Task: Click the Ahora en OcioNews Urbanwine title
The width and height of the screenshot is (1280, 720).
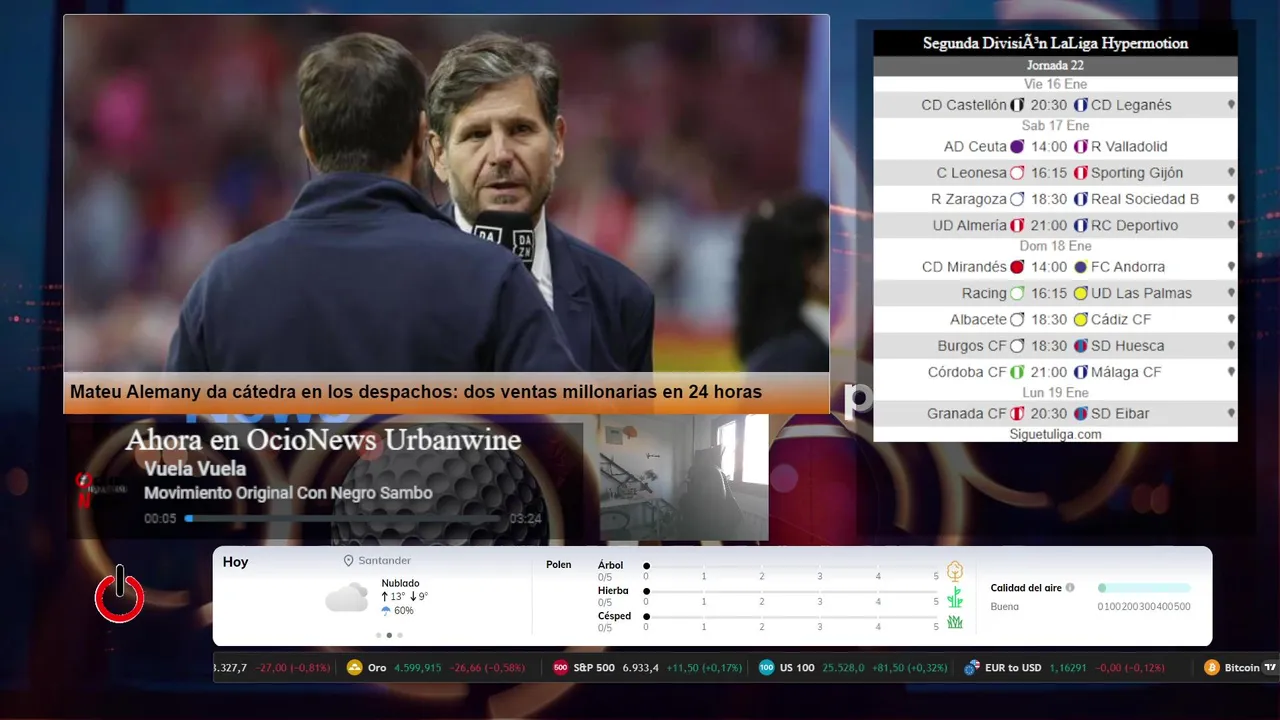Action: (323, 440)
